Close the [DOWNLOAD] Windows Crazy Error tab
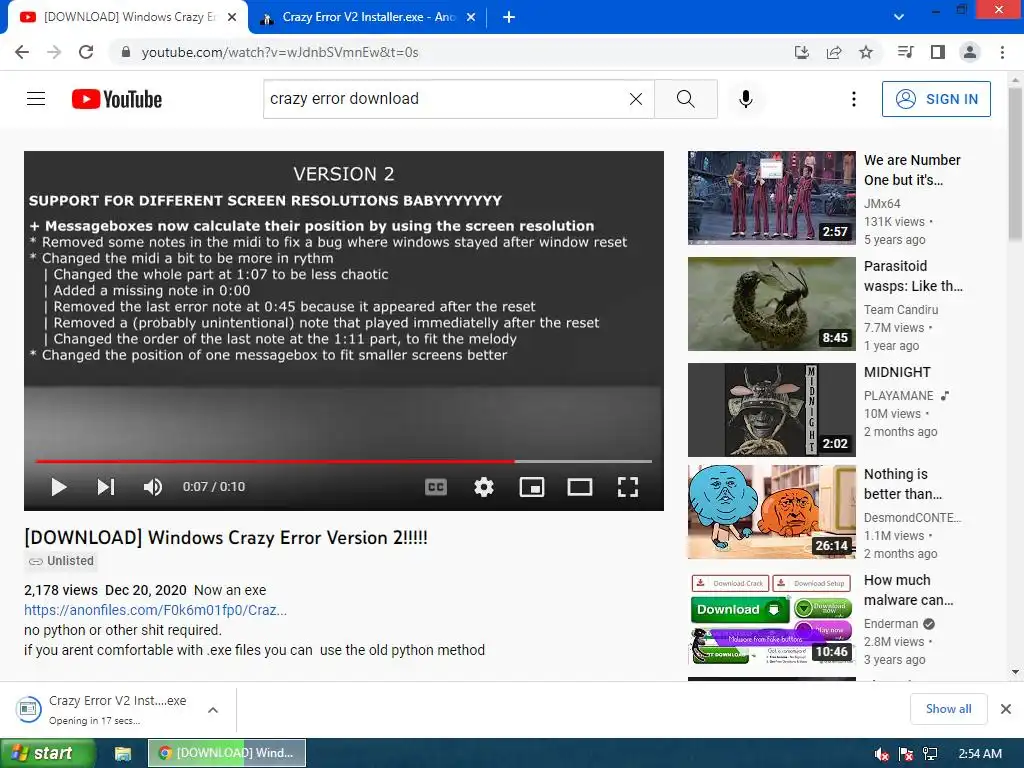 (232, 17)
